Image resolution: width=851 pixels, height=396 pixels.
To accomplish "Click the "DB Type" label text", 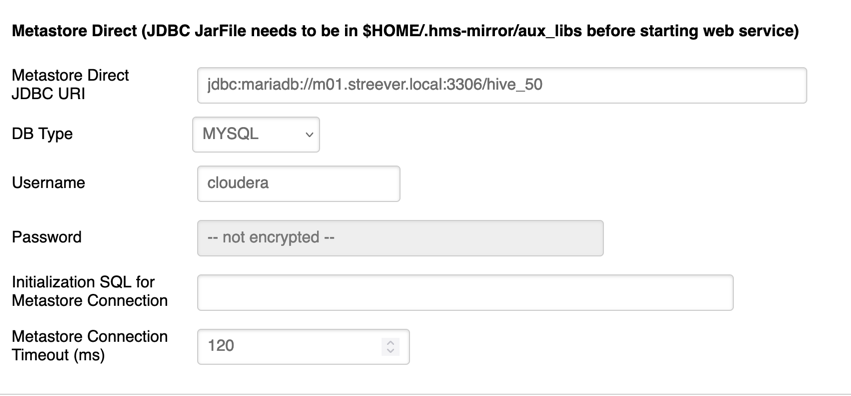I will click(42, 134).
